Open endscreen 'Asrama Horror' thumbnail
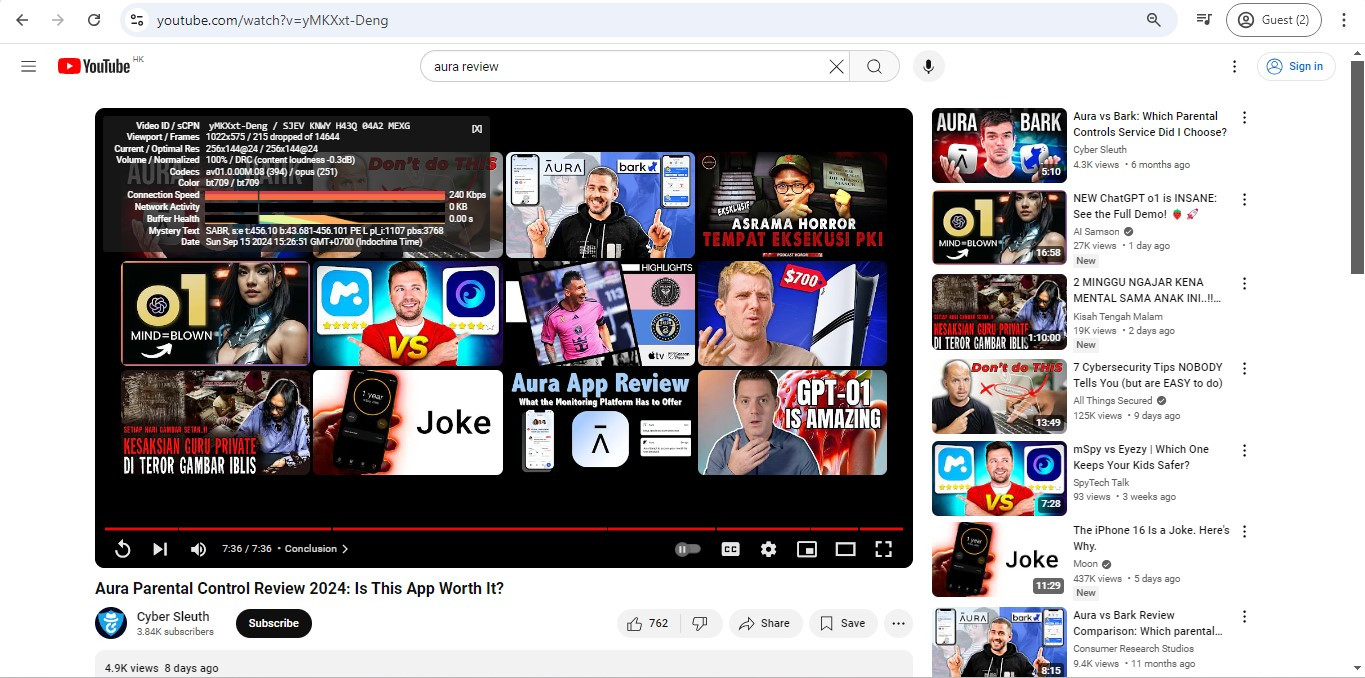 click(x=792, y=205)
